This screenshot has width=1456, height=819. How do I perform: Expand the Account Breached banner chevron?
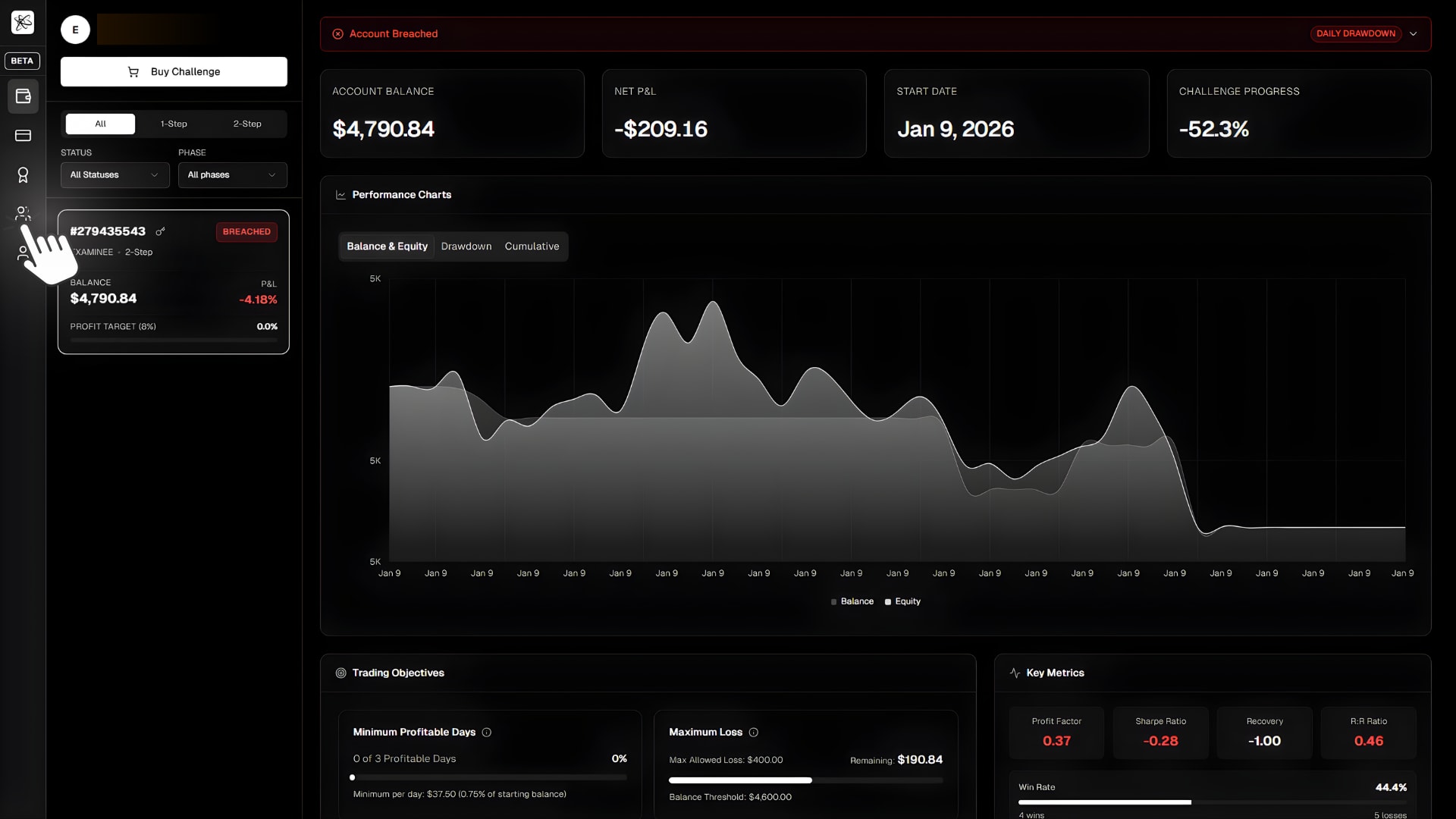pyautogui.click(x=1414, y=34)
